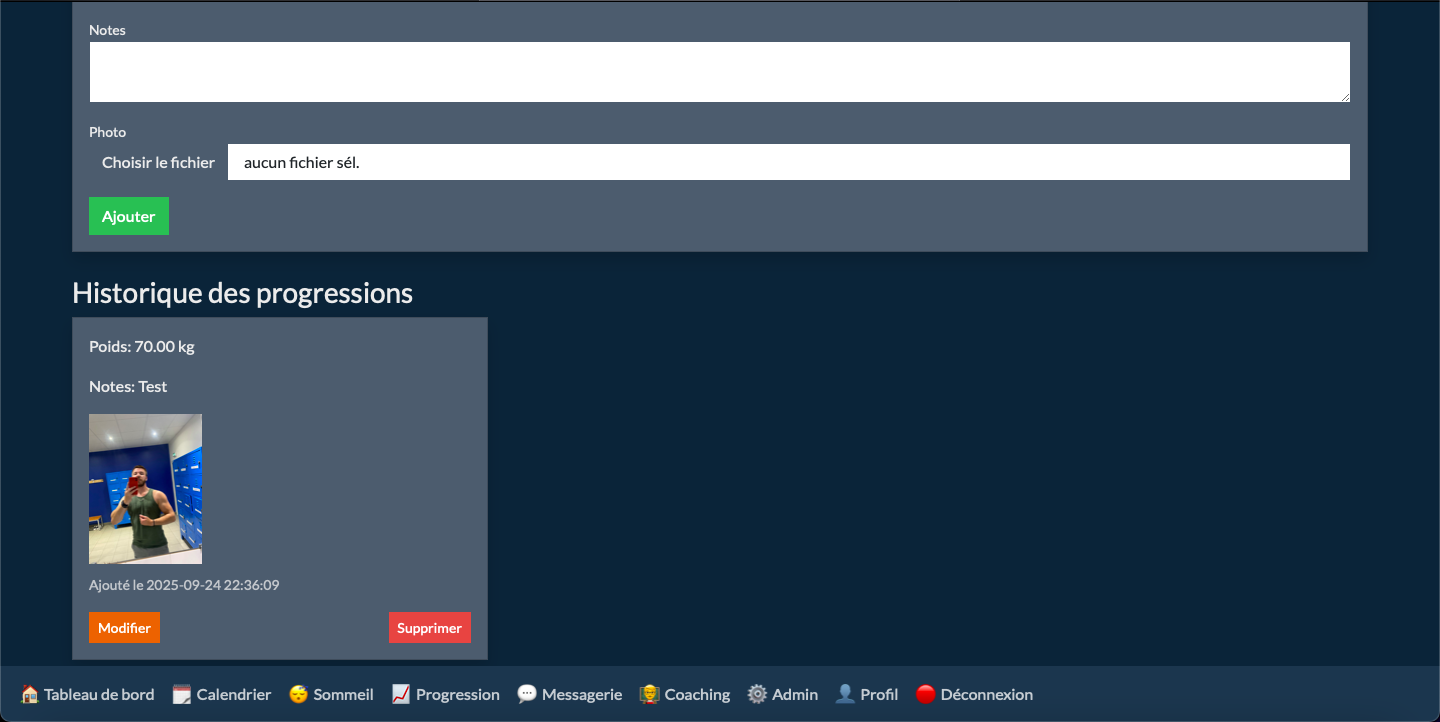Click the 'aucun fichier sél.' file field
This screenshot has width=1440, height=722.
(x=788, y=162)
